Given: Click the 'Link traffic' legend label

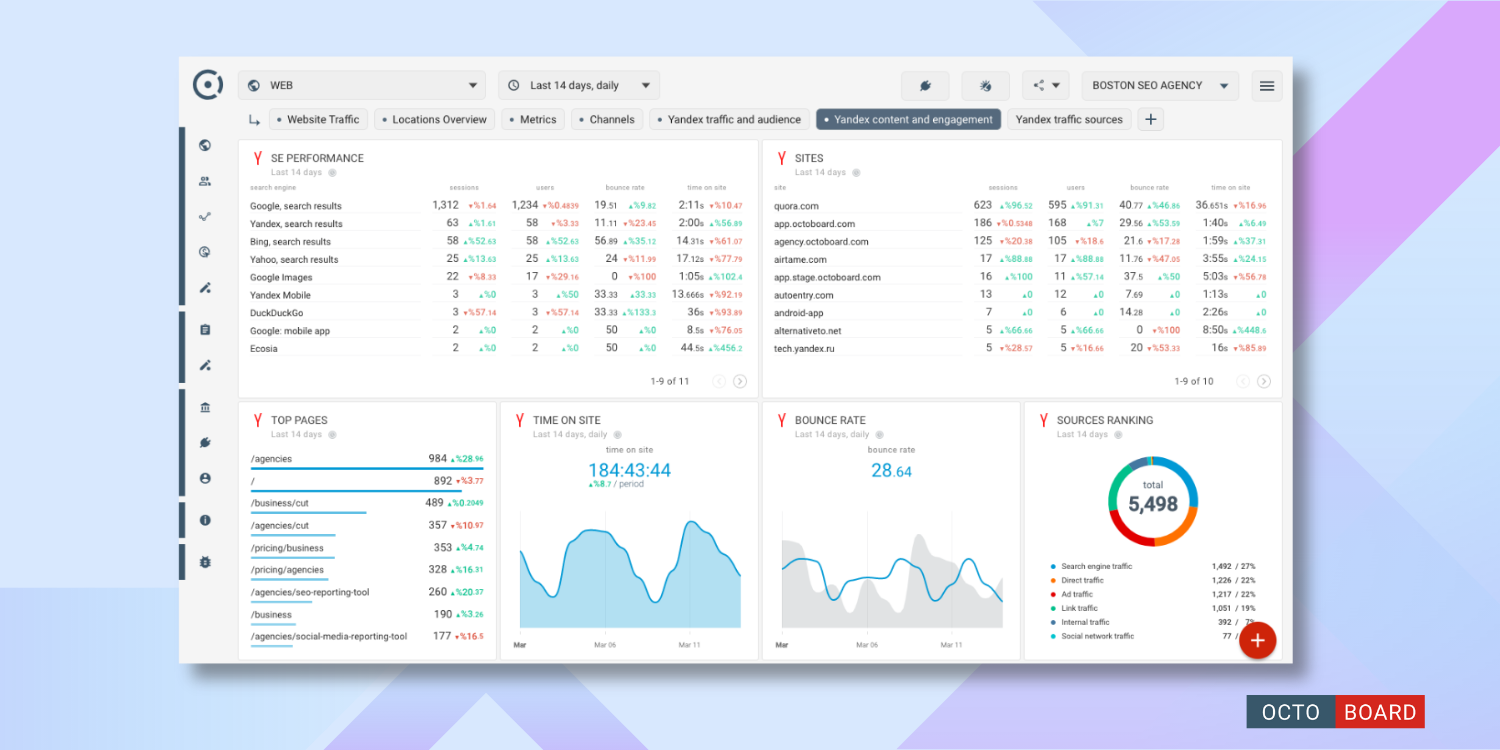Looking at the screenshot, I should pos(1079,608).
